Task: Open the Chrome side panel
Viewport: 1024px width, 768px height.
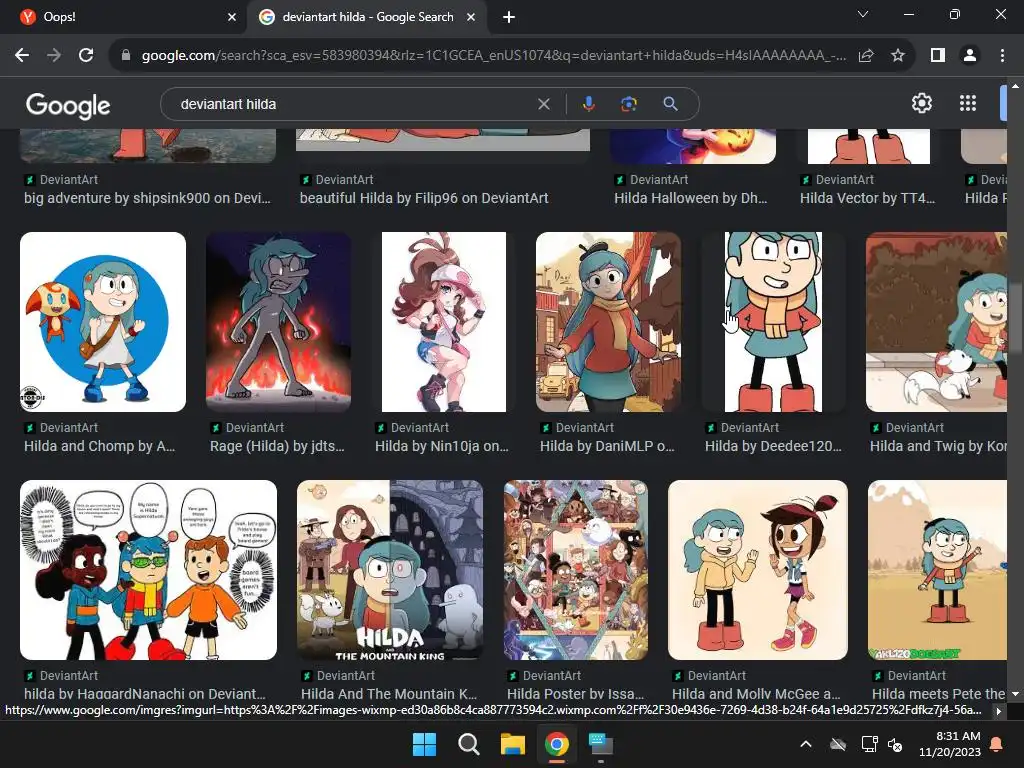Action: tap(938, 56)
